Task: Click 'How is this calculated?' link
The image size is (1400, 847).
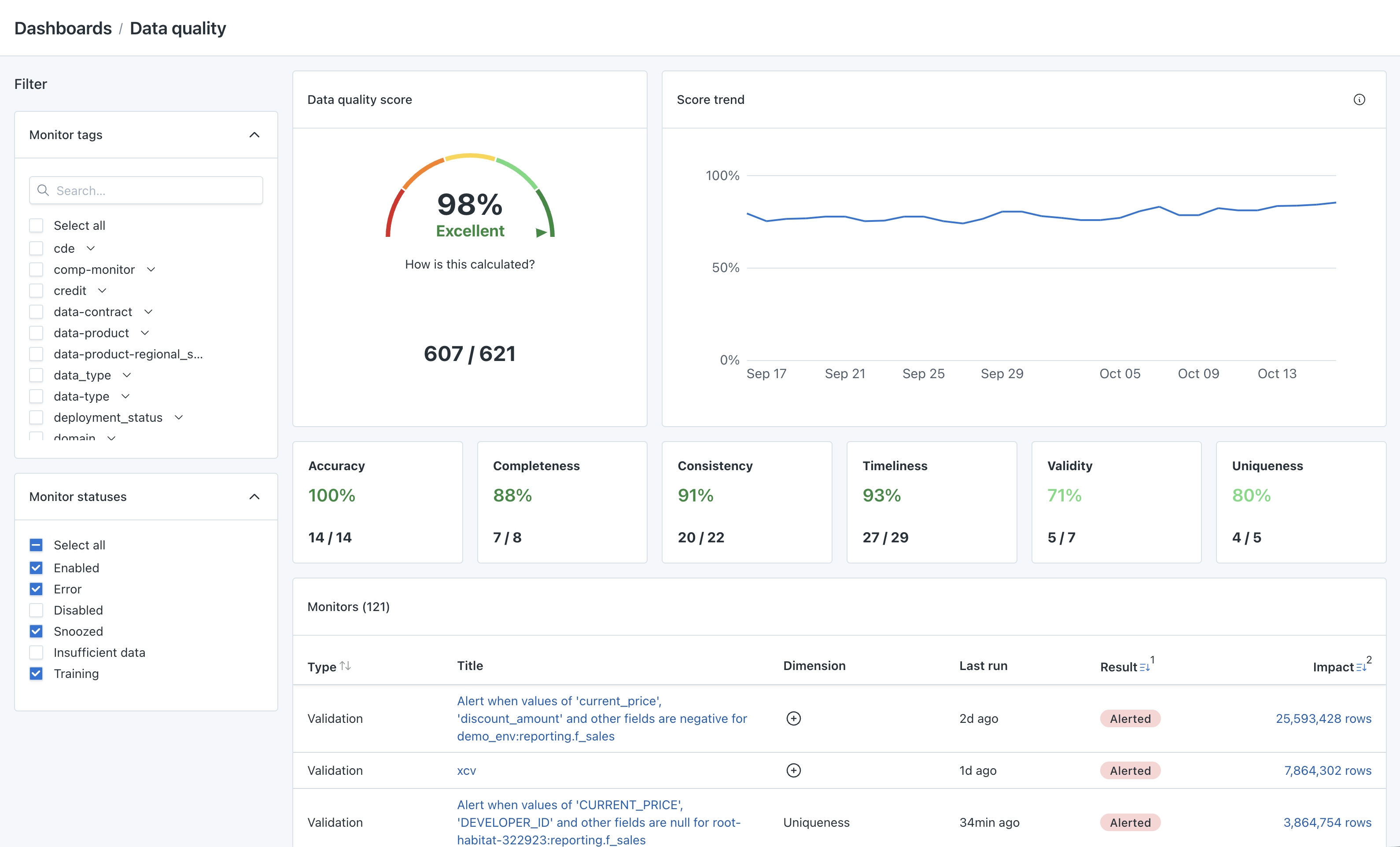Action: pyautogui.click(x=469, y=264)
